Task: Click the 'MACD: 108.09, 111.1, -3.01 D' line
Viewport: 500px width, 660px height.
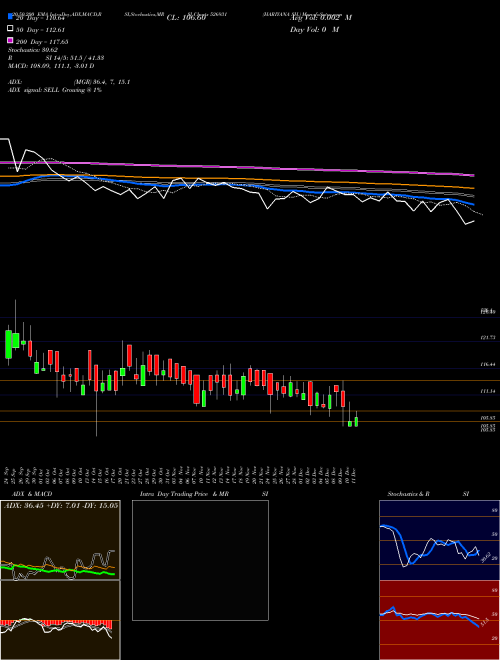Action: 51,66
